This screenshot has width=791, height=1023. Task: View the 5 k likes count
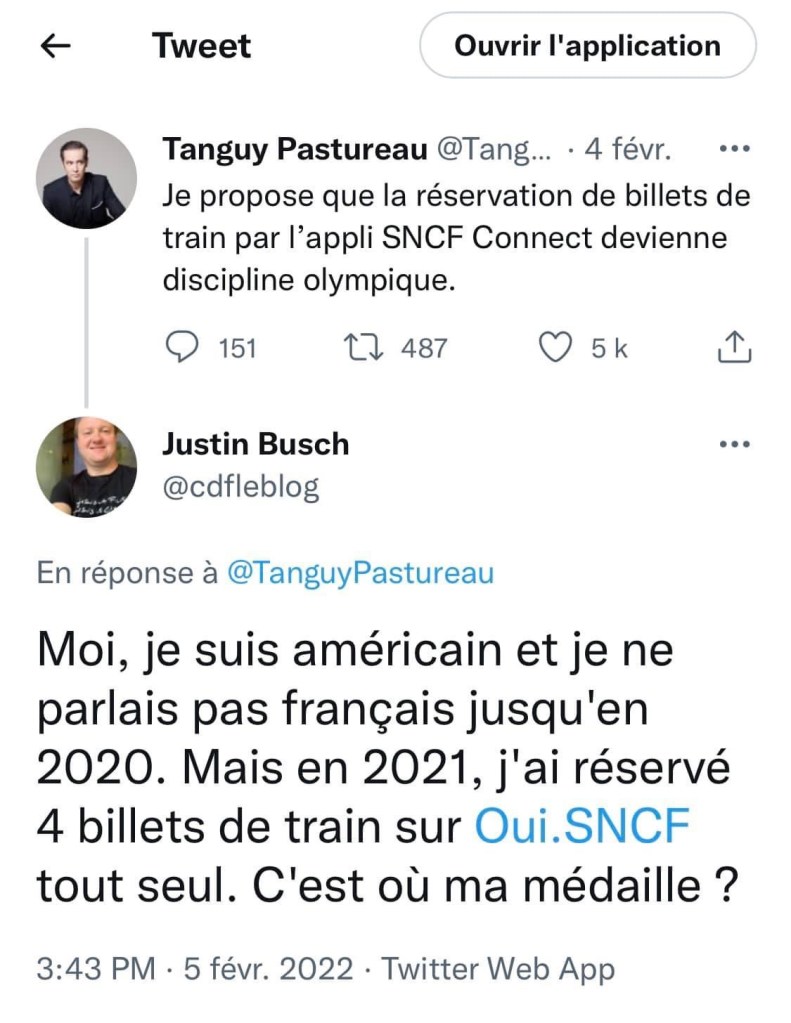(608, 347)
